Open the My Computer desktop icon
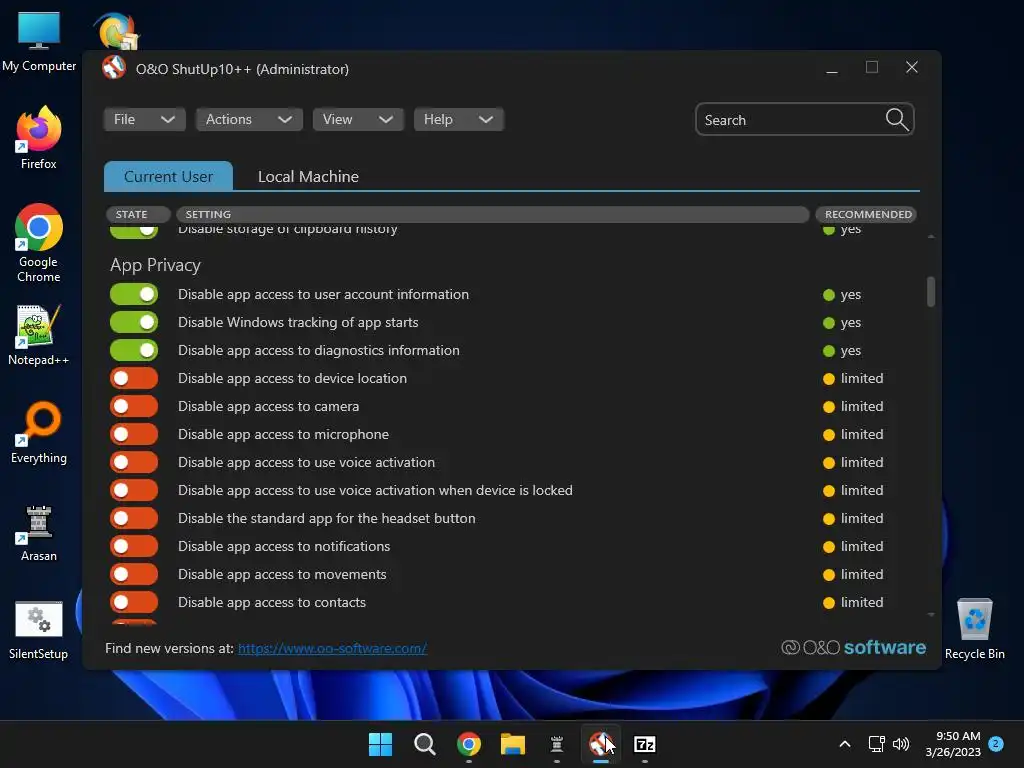1024x768 pixels. coord(39,42)
